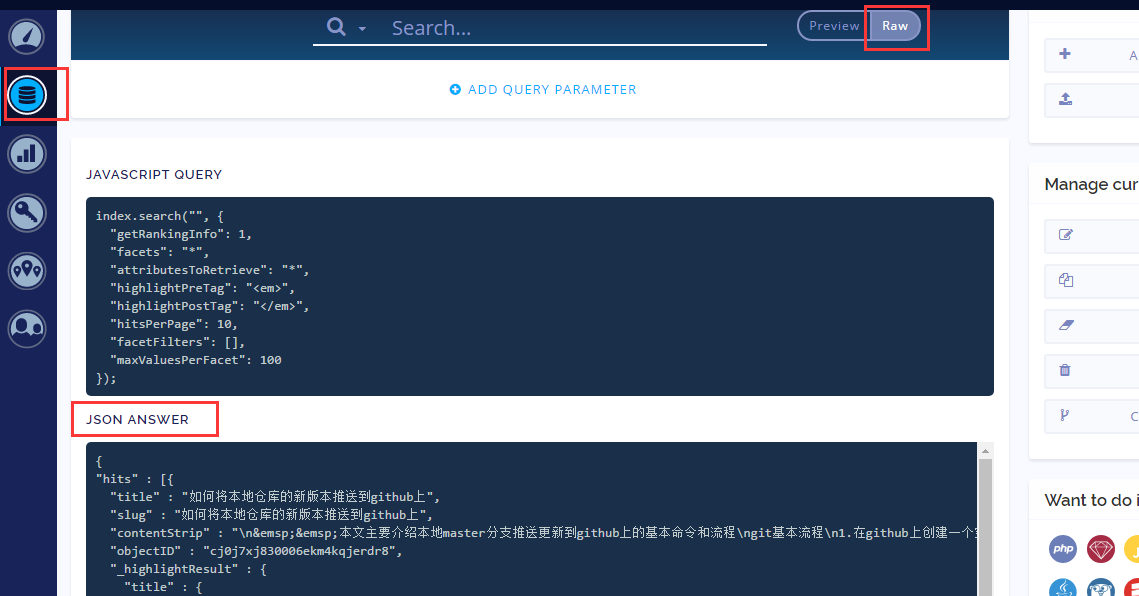Open the map pins icon in sidebar
Viewport: 1139px width, 596px height.
click(x=27, y=270)
